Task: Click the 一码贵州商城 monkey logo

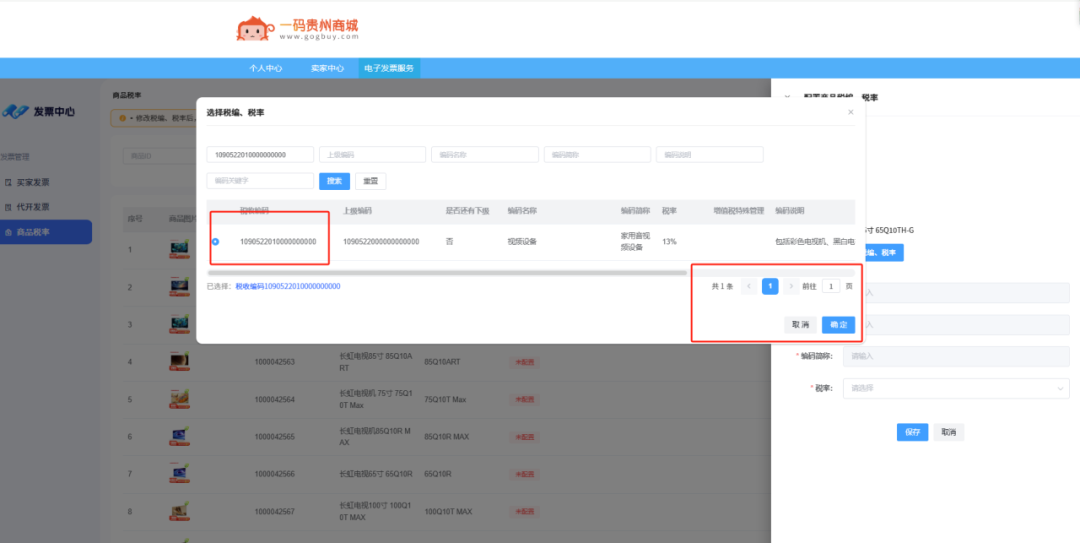Action: (x=297, y=28)
